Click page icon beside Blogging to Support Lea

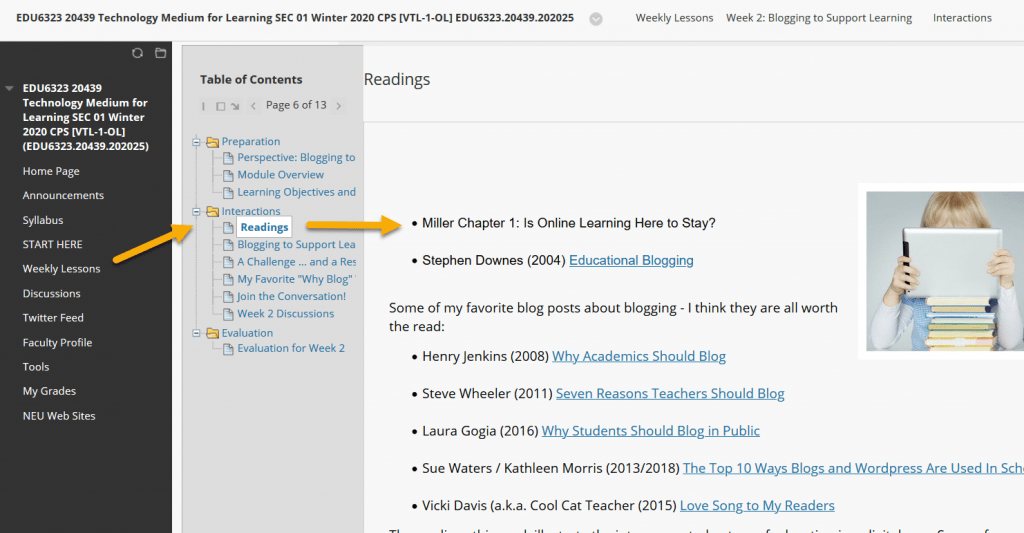228,245
